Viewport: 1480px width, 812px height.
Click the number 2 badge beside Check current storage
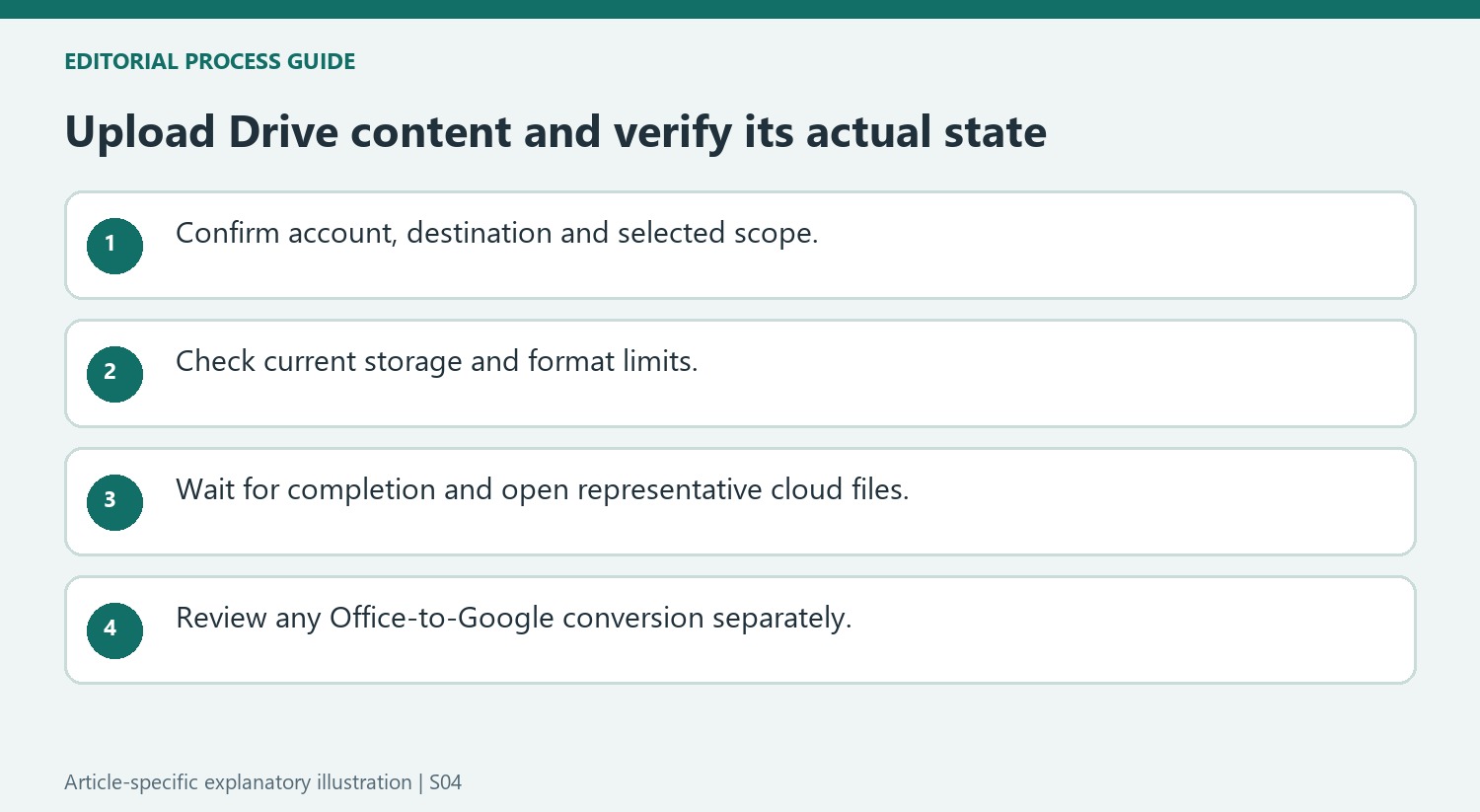114,374
